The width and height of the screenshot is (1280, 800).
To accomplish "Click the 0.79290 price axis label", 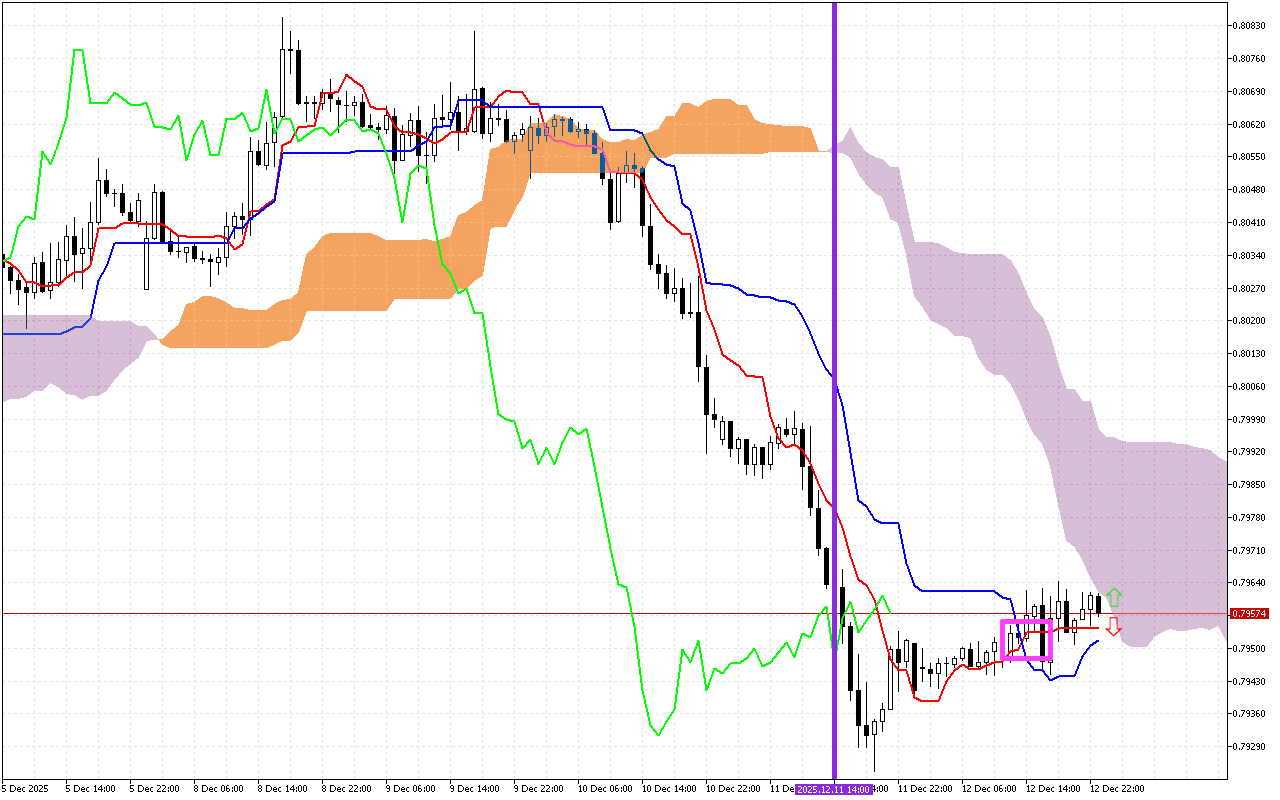I will [x=1250, y=746].
